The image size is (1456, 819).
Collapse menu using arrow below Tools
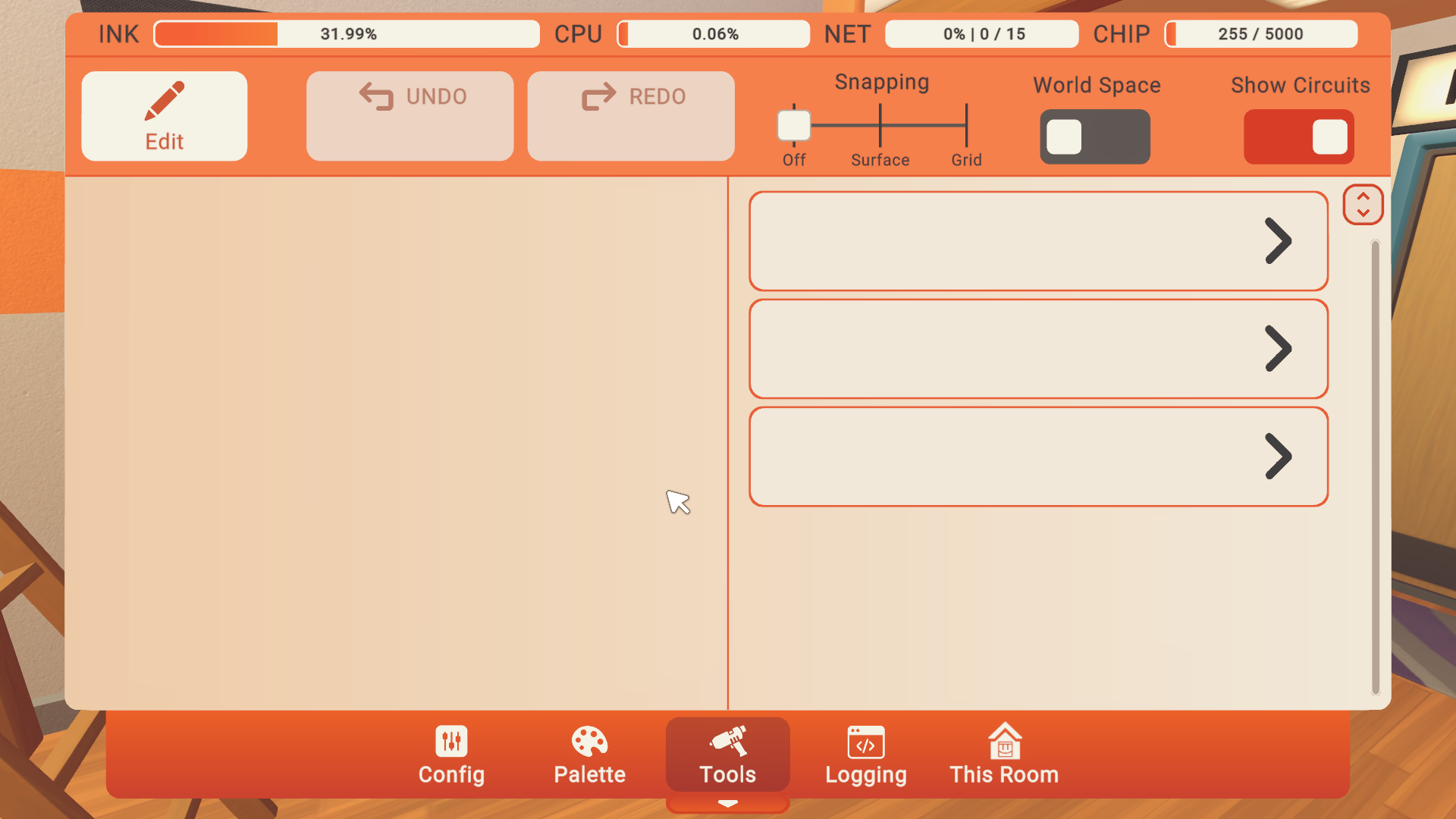click(x=727, y=804)
